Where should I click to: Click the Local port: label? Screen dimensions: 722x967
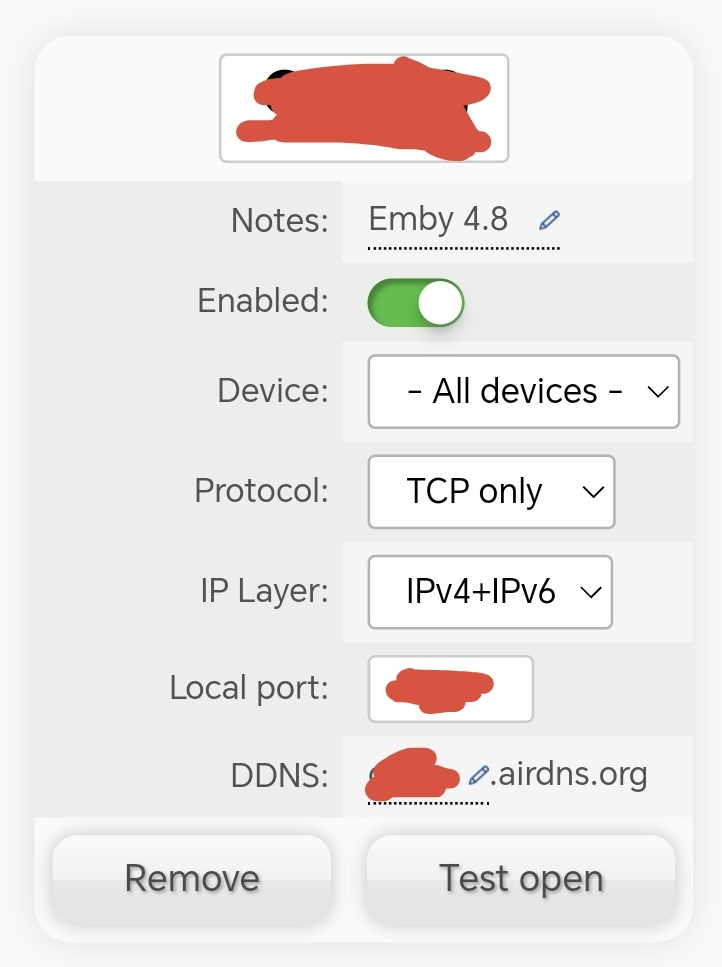249,688
